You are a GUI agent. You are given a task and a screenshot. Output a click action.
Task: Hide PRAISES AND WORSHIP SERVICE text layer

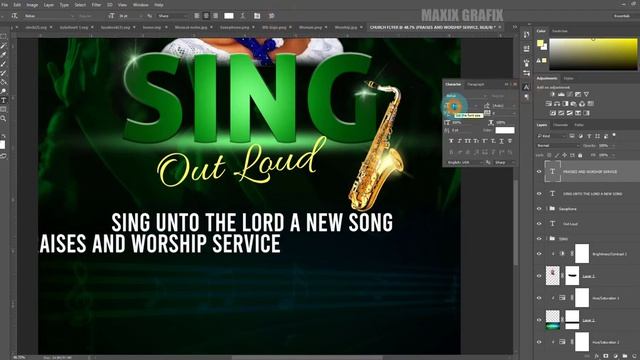tap(539, 172)
